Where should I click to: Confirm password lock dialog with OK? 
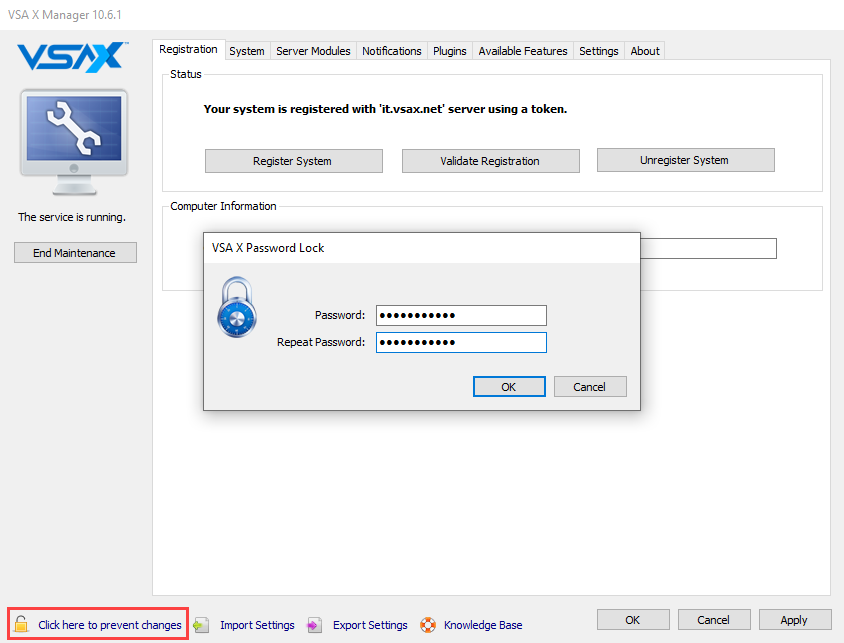point(509,387)
